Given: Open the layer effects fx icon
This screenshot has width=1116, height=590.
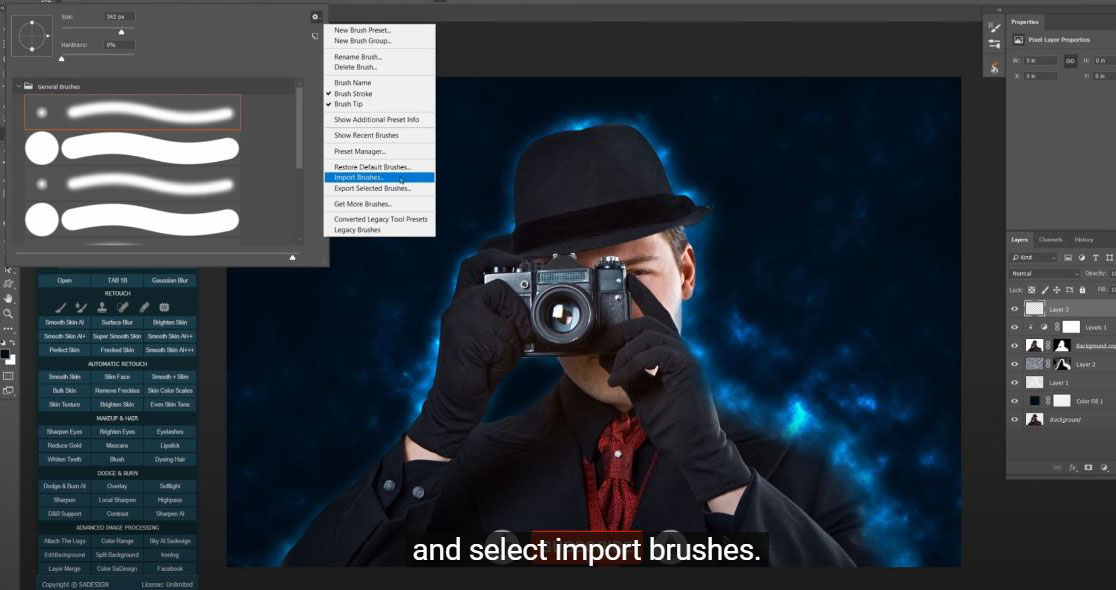Looking at the screenshot, I should click(x=1073, y=467).
